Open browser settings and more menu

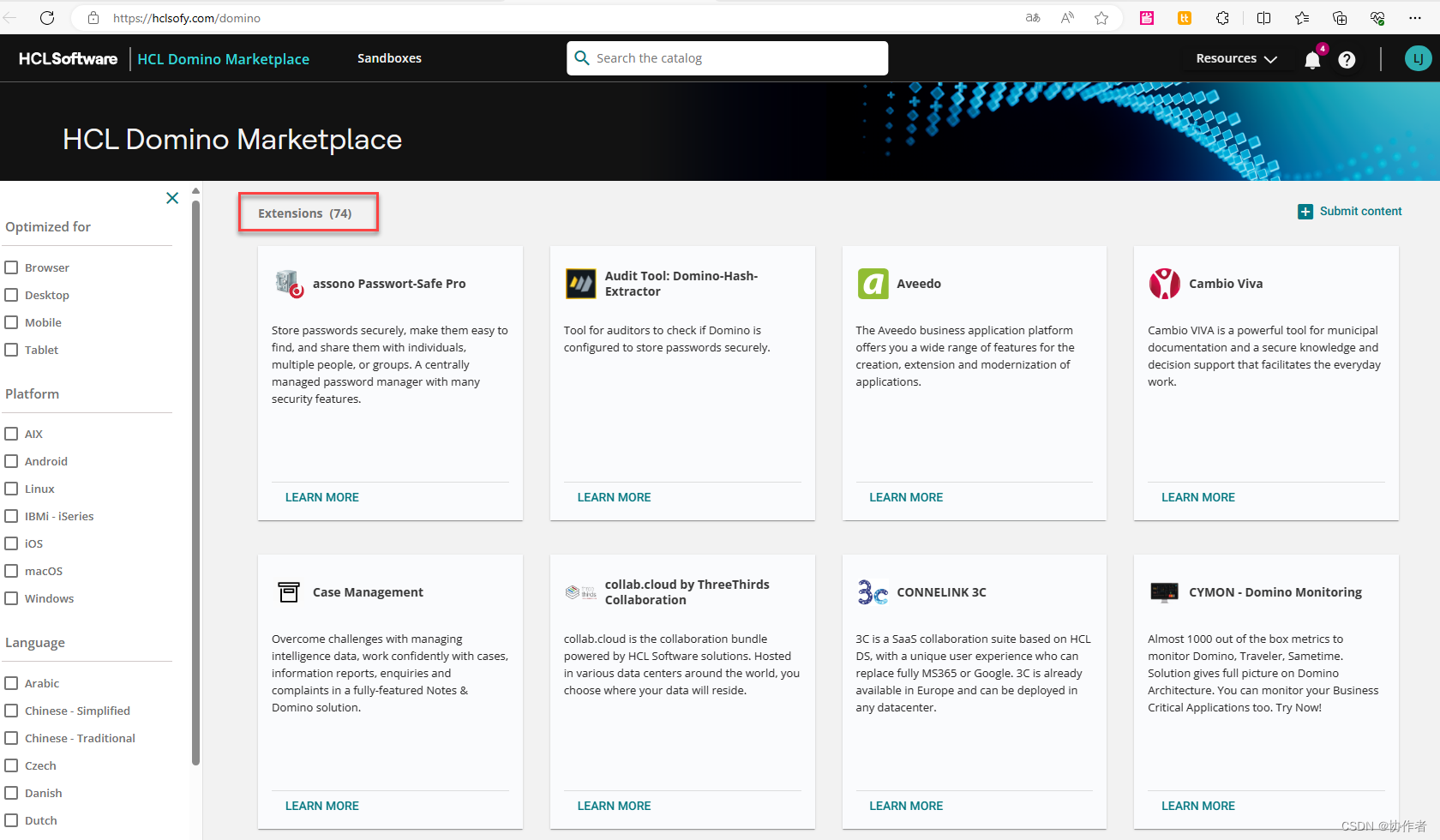coord(1415,18)
